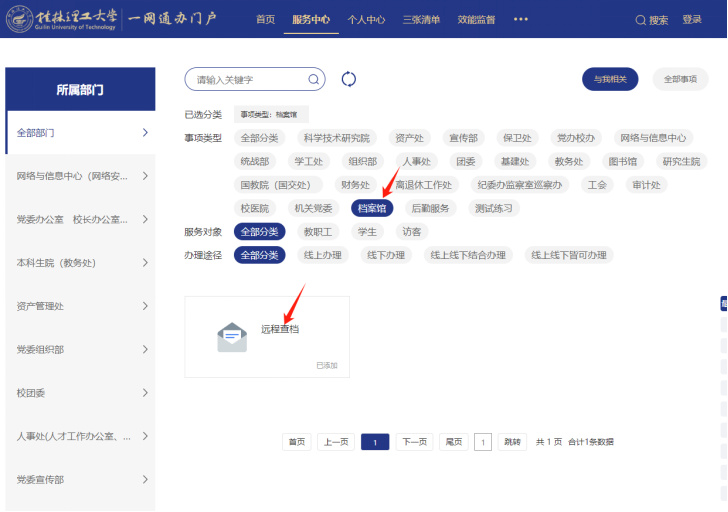
Task: Click the keyword search input field
Action: (248, 80)
